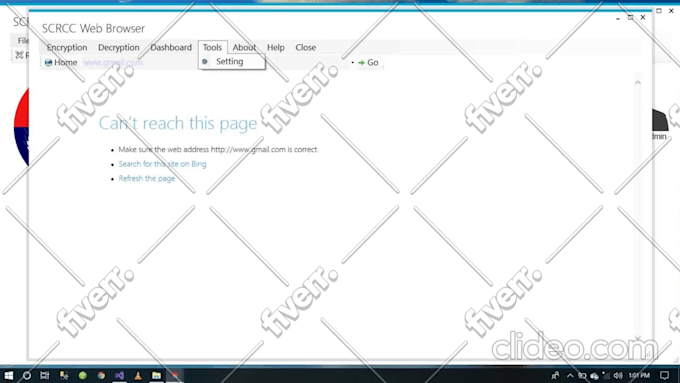Click the Home toolbar button
Image resolution: width=680 pixels, height=383 pixels.
point(61,62)
